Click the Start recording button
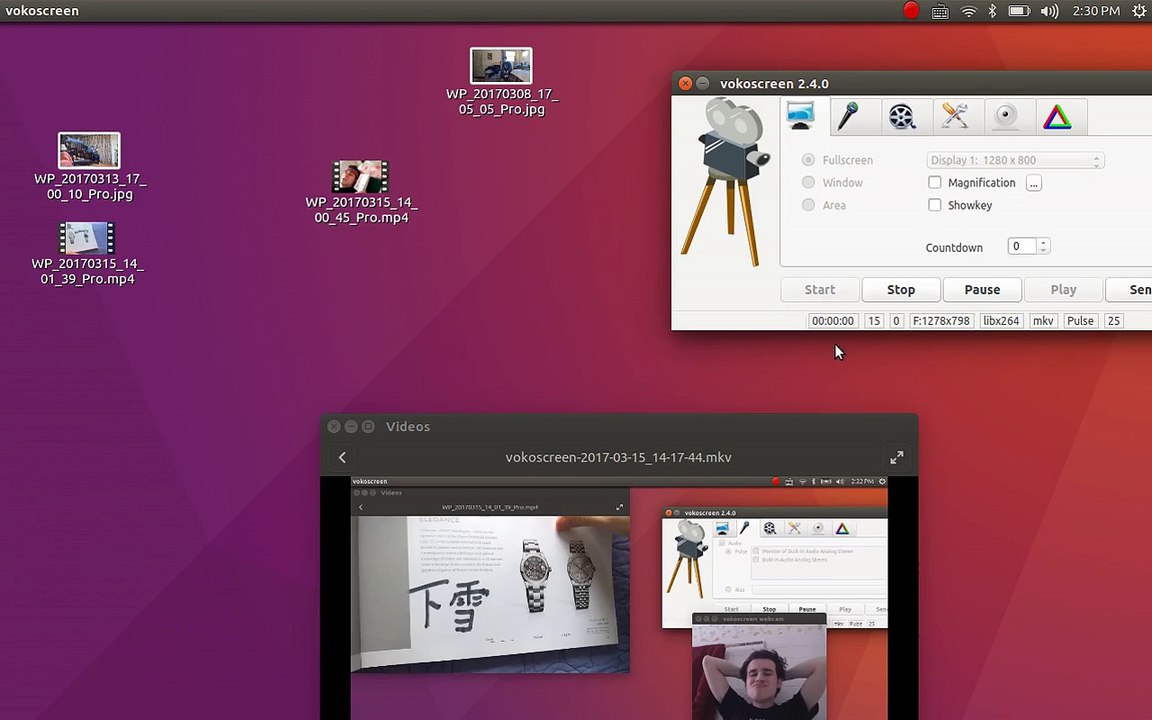Viewport: 1152px width, 720px height. coord(820,289)
